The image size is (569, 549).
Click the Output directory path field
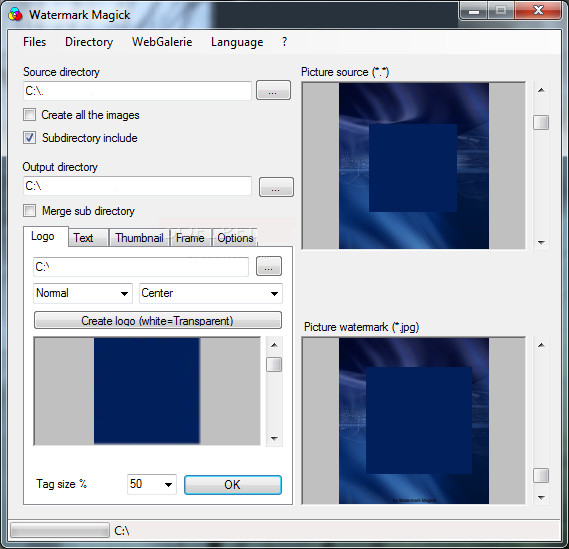[x=137, y=186]
